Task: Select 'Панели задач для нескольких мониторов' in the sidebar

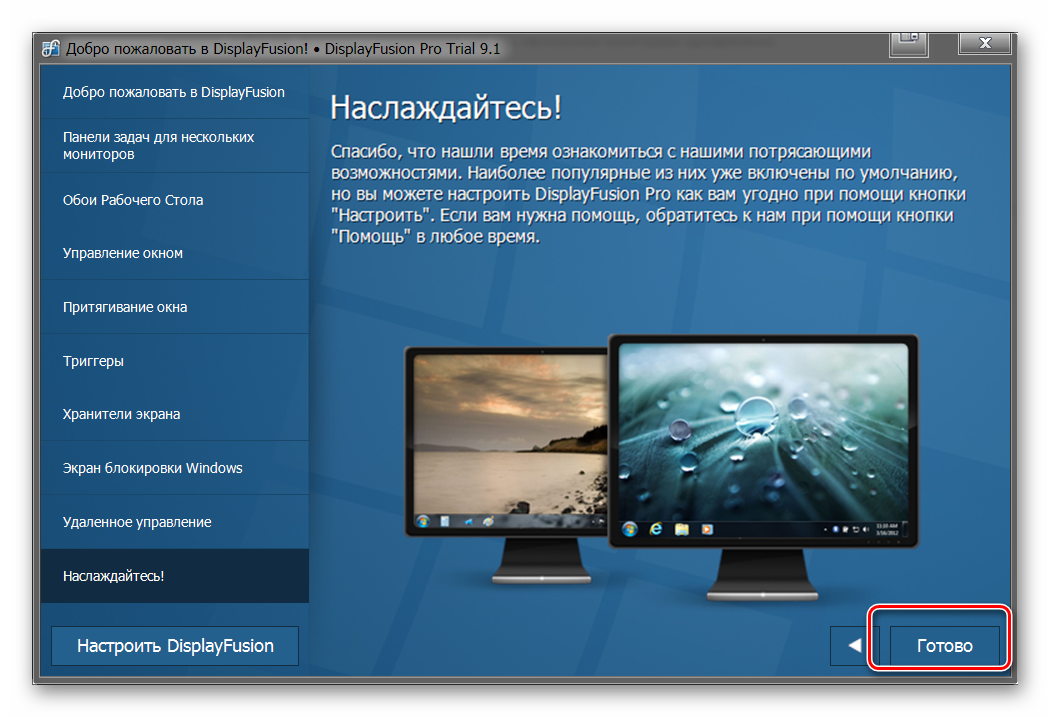Action: point(174,146)
